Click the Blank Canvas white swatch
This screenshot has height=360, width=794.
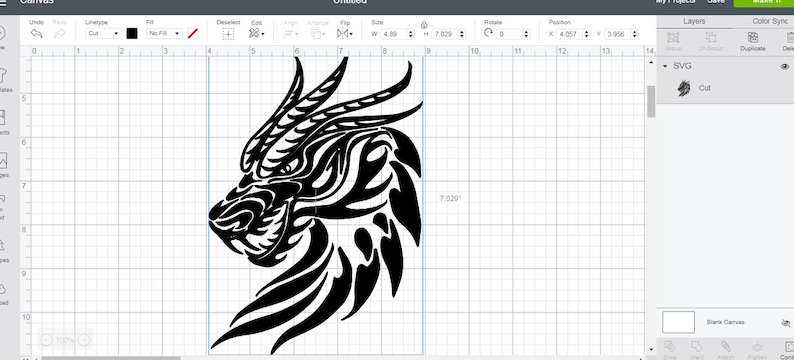tap(678, 322)
